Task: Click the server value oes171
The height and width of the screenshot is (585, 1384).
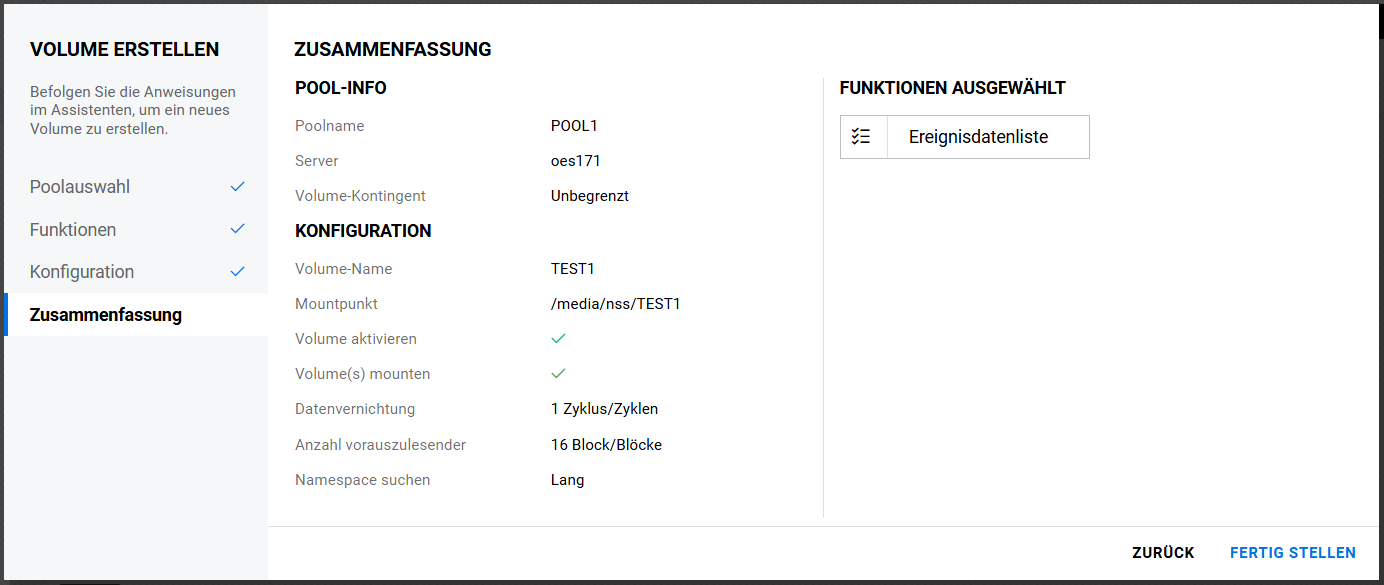Action: (575, 161)
